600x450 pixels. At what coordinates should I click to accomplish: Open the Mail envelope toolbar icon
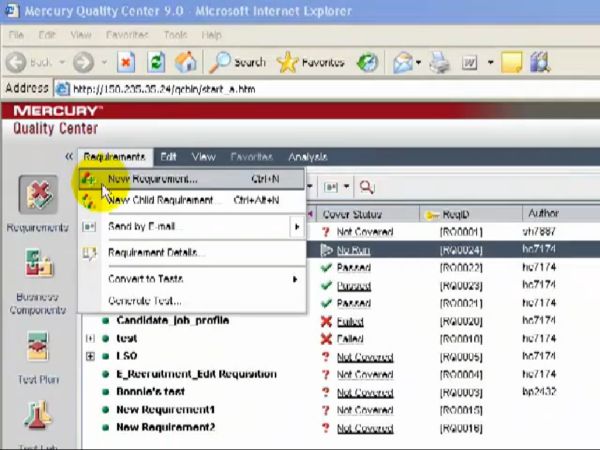403,62
